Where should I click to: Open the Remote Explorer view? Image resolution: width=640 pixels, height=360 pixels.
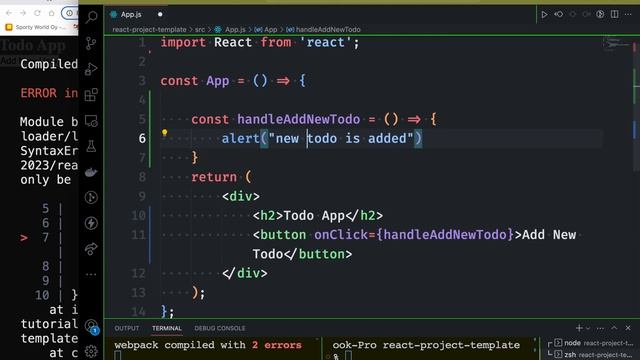coord(91,121)
